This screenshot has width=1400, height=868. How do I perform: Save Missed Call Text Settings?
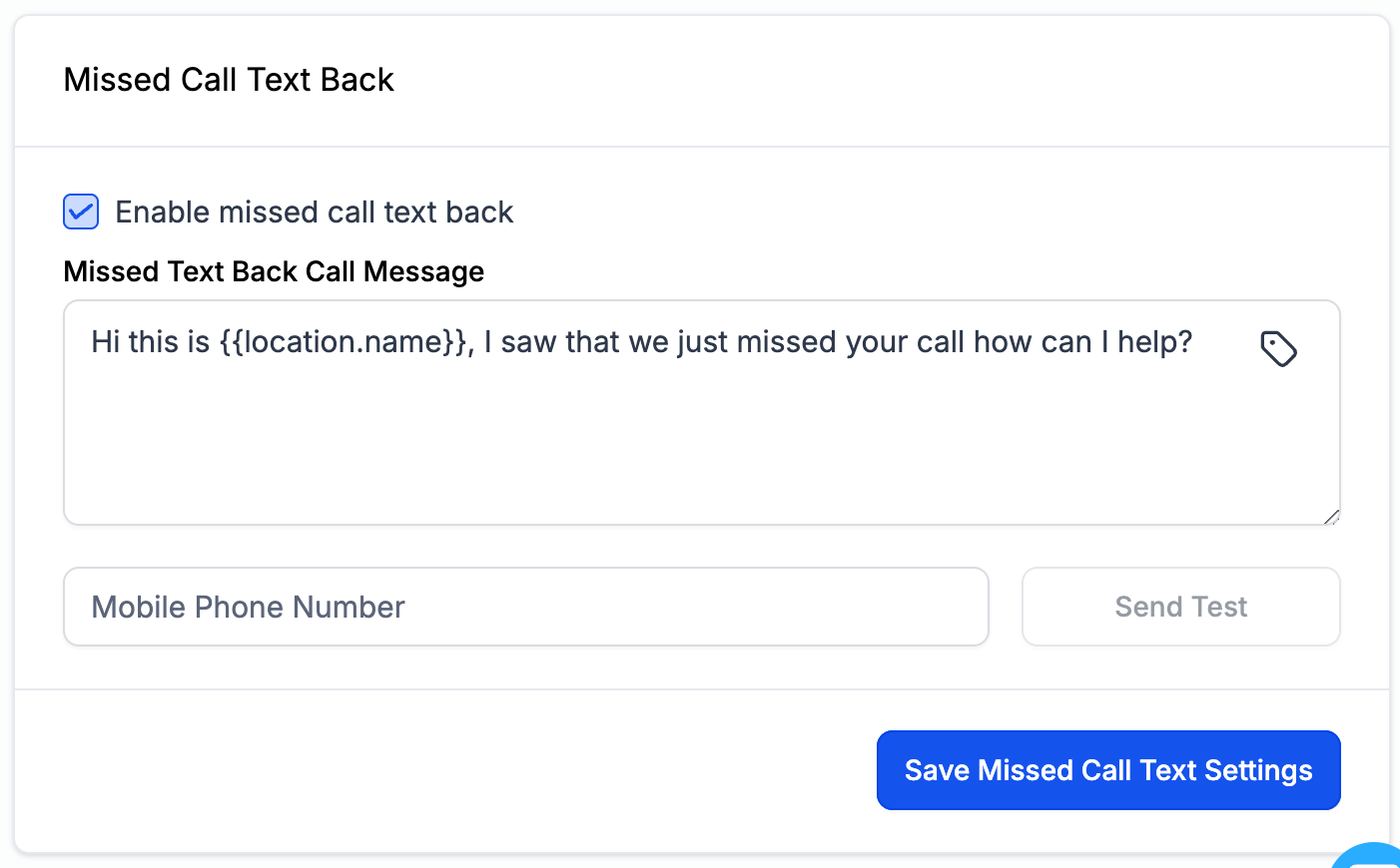tap(1108, 770)
